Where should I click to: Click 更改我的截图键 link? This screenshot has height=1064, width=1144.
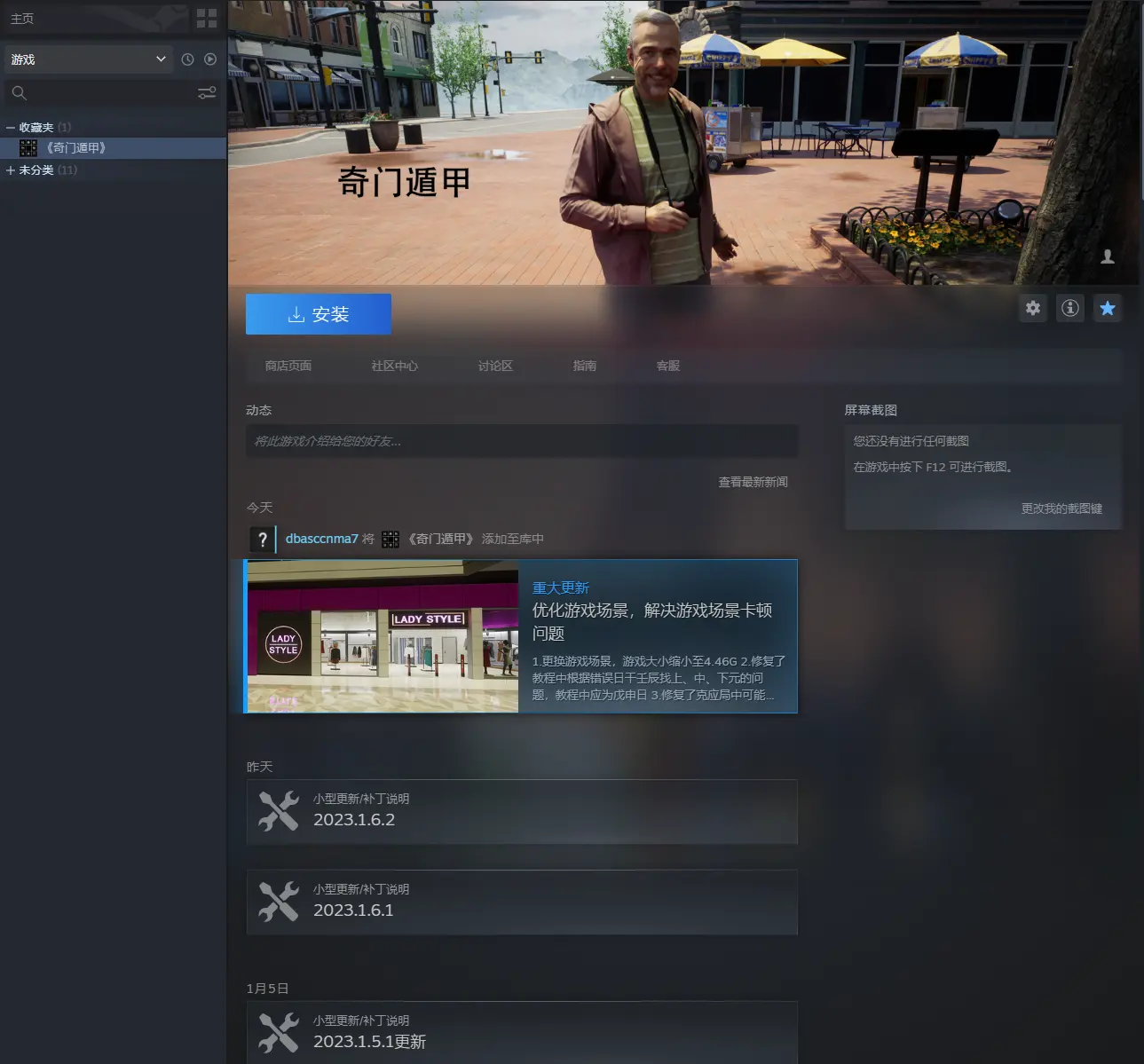pos(1061,508)
